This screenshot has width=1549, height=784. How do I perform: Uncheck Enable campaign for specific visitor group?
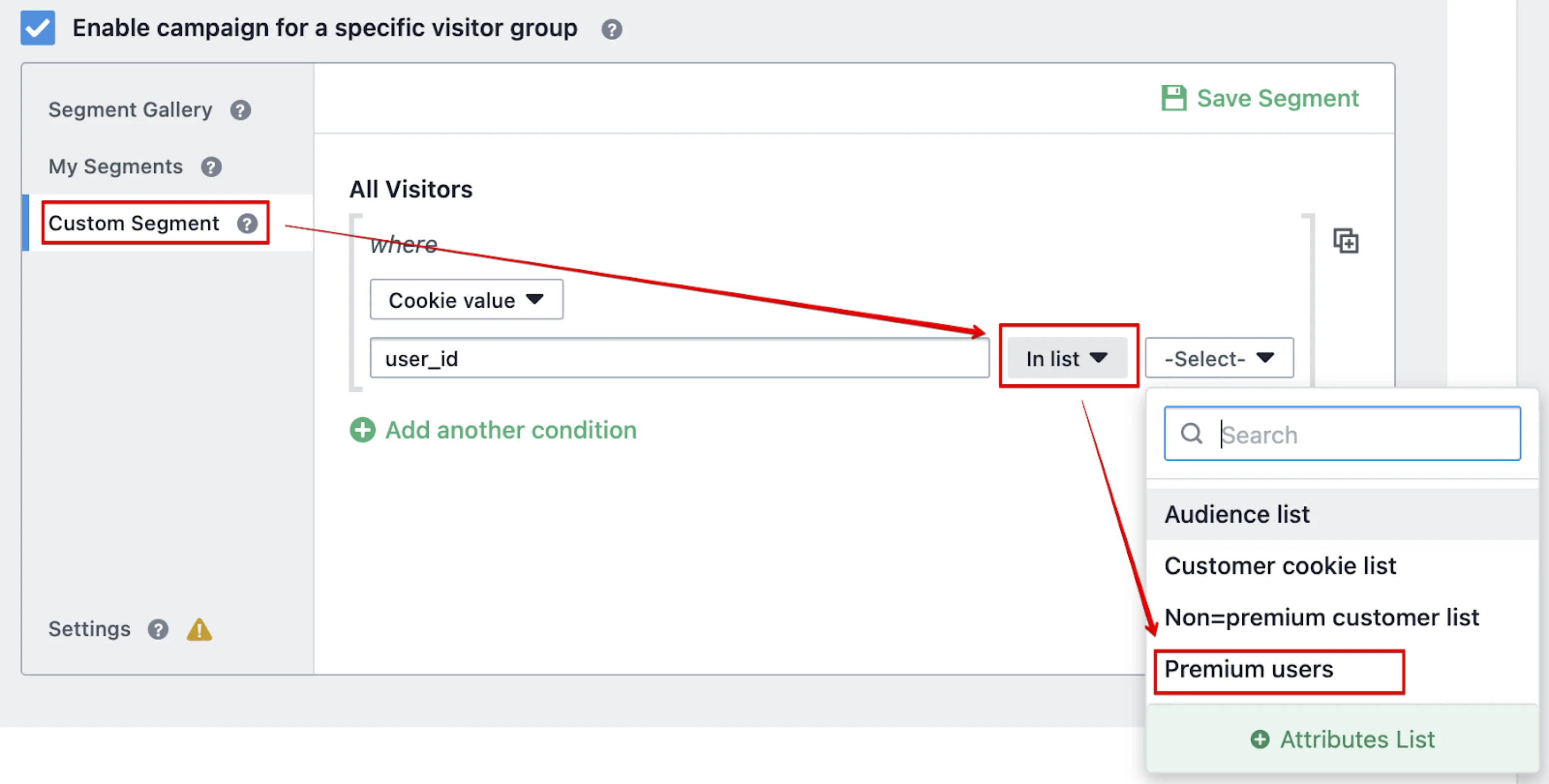pos(38,28)
